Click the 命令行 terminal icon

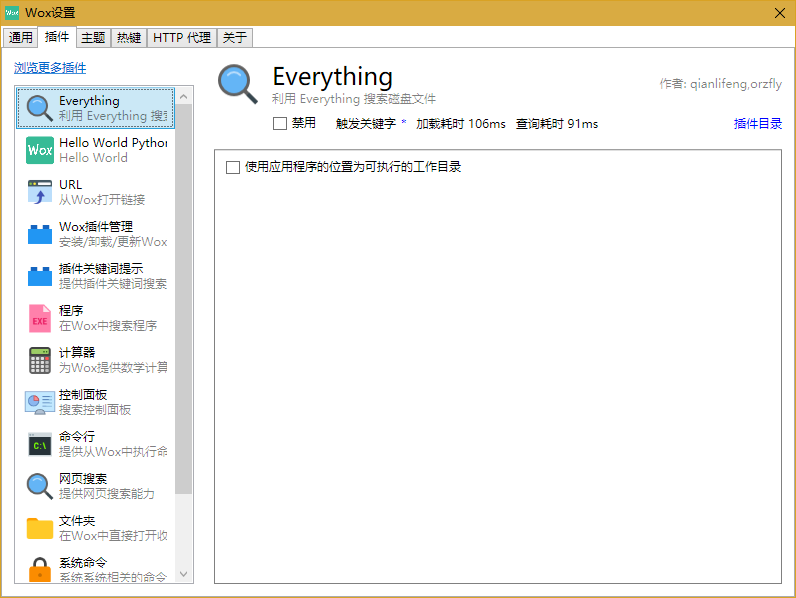[x=40, y=445]
